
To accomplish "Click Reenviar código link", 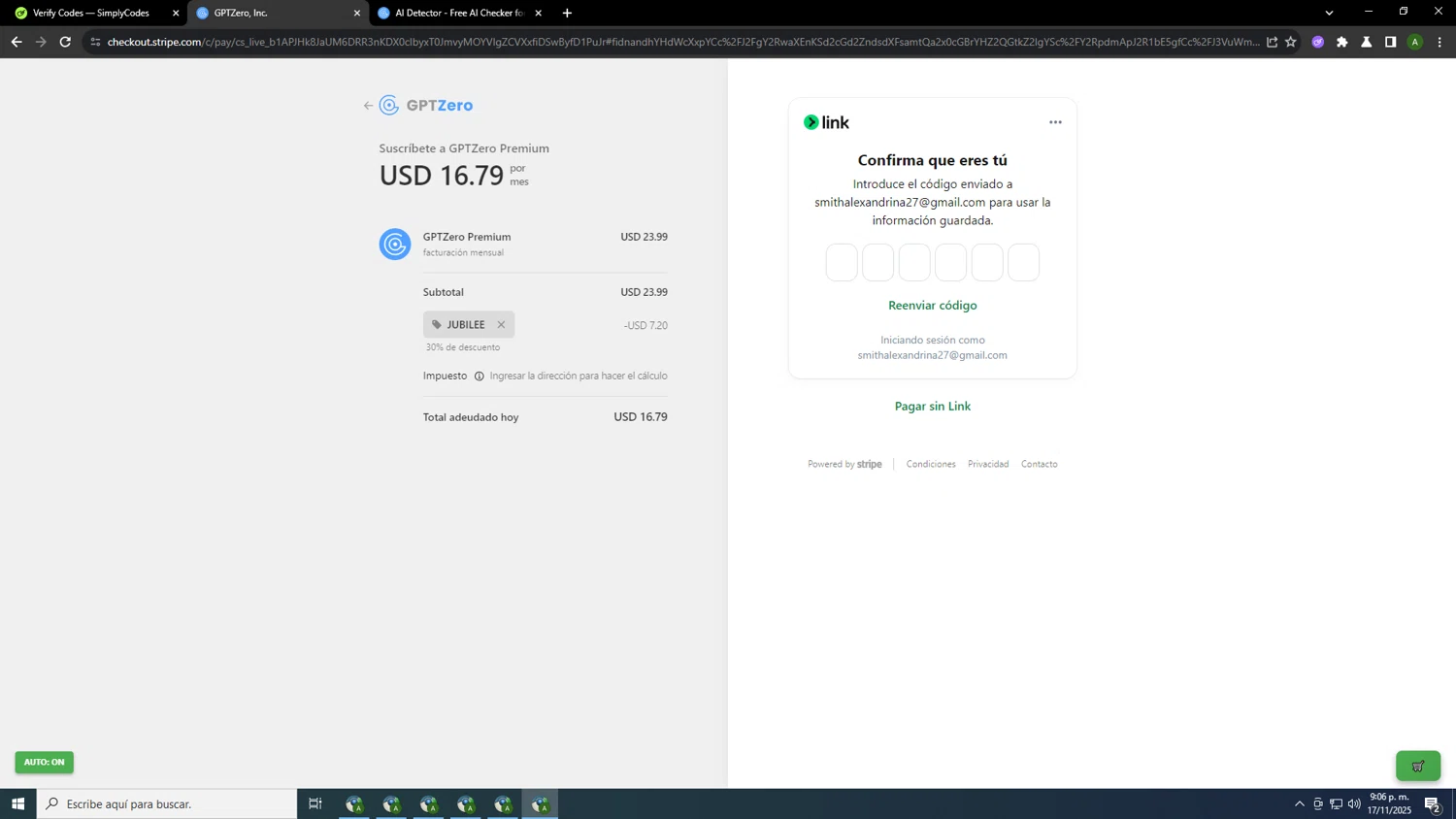I will click(933, 305).
